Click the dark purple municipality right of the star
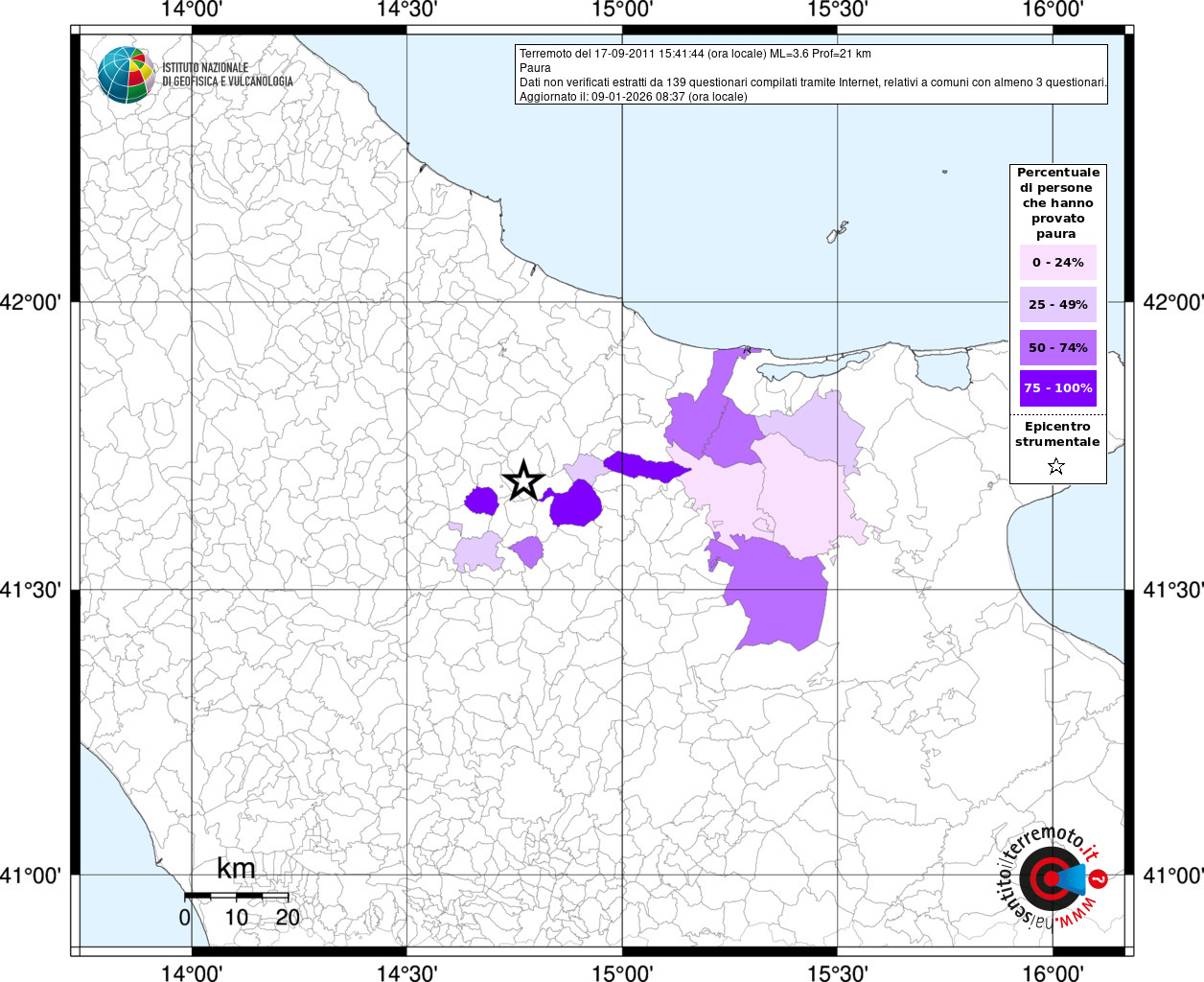Viewport: 1204px width, 982px height. point(575,503)
